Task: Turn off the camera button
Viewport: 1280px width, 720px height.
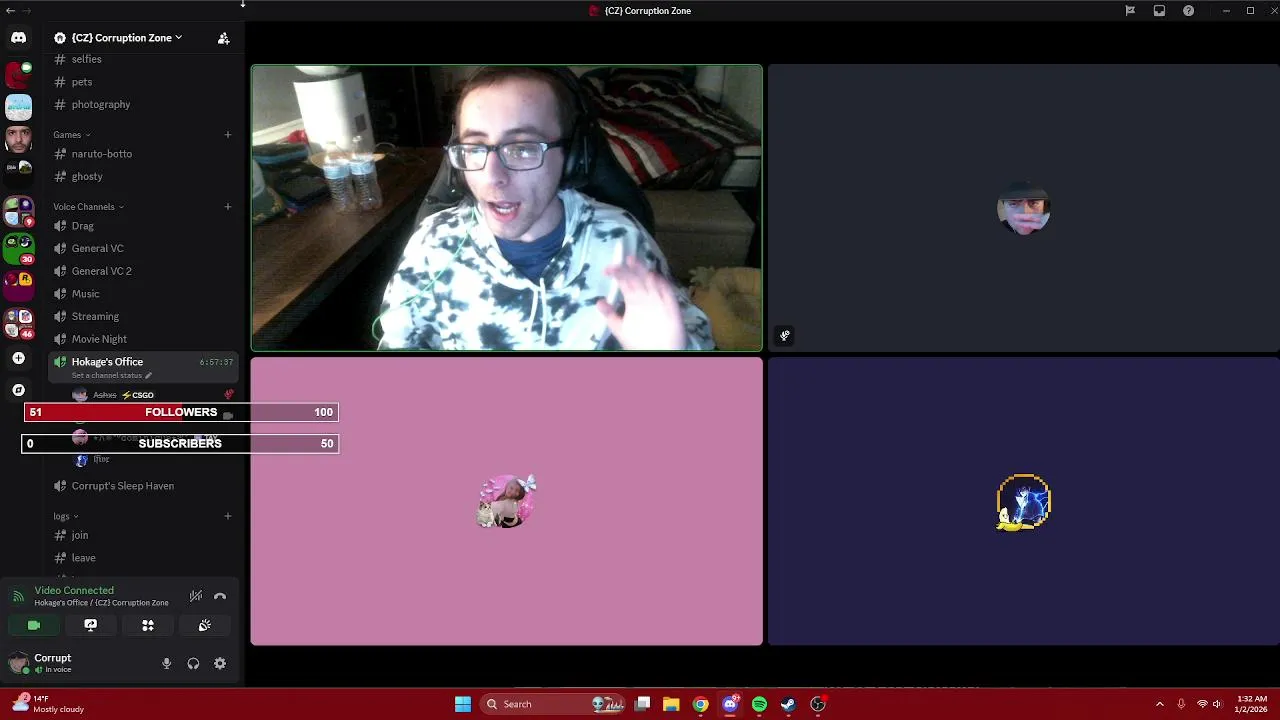Action: click(34, 625)
